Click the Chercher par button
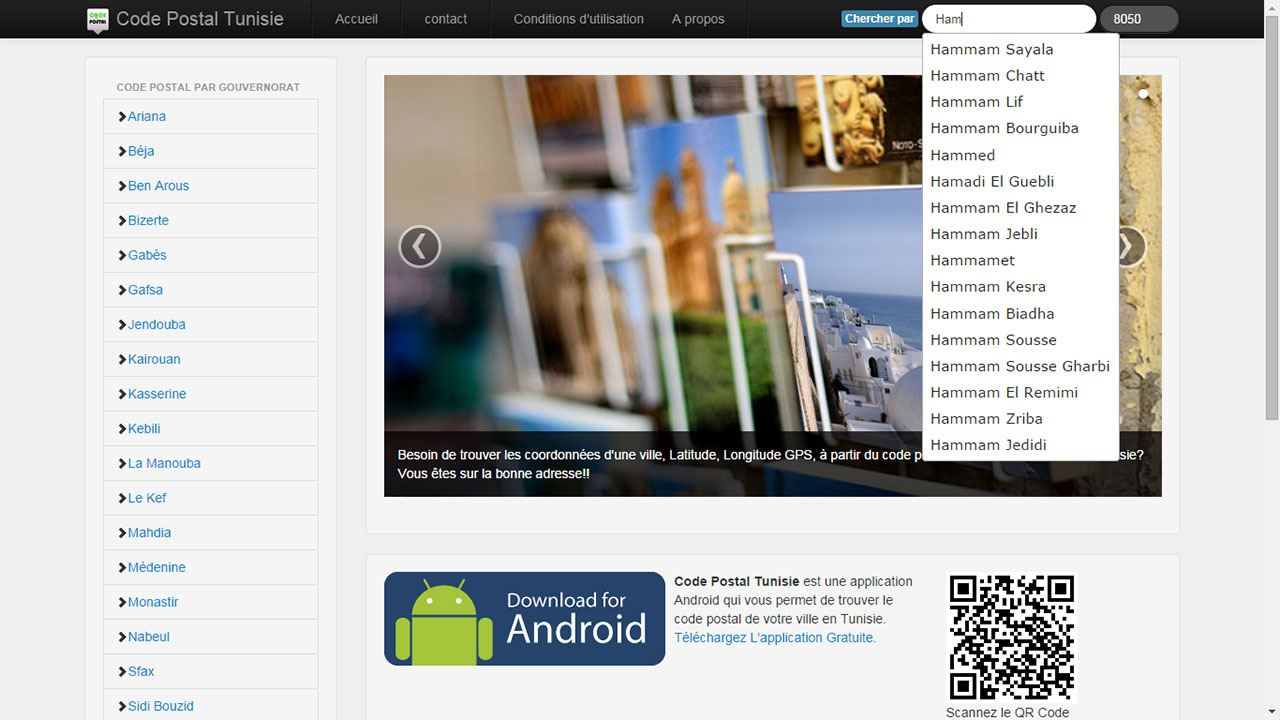Image resolution: width=1280 pixels, height=720 pixels. click(879, 18)
